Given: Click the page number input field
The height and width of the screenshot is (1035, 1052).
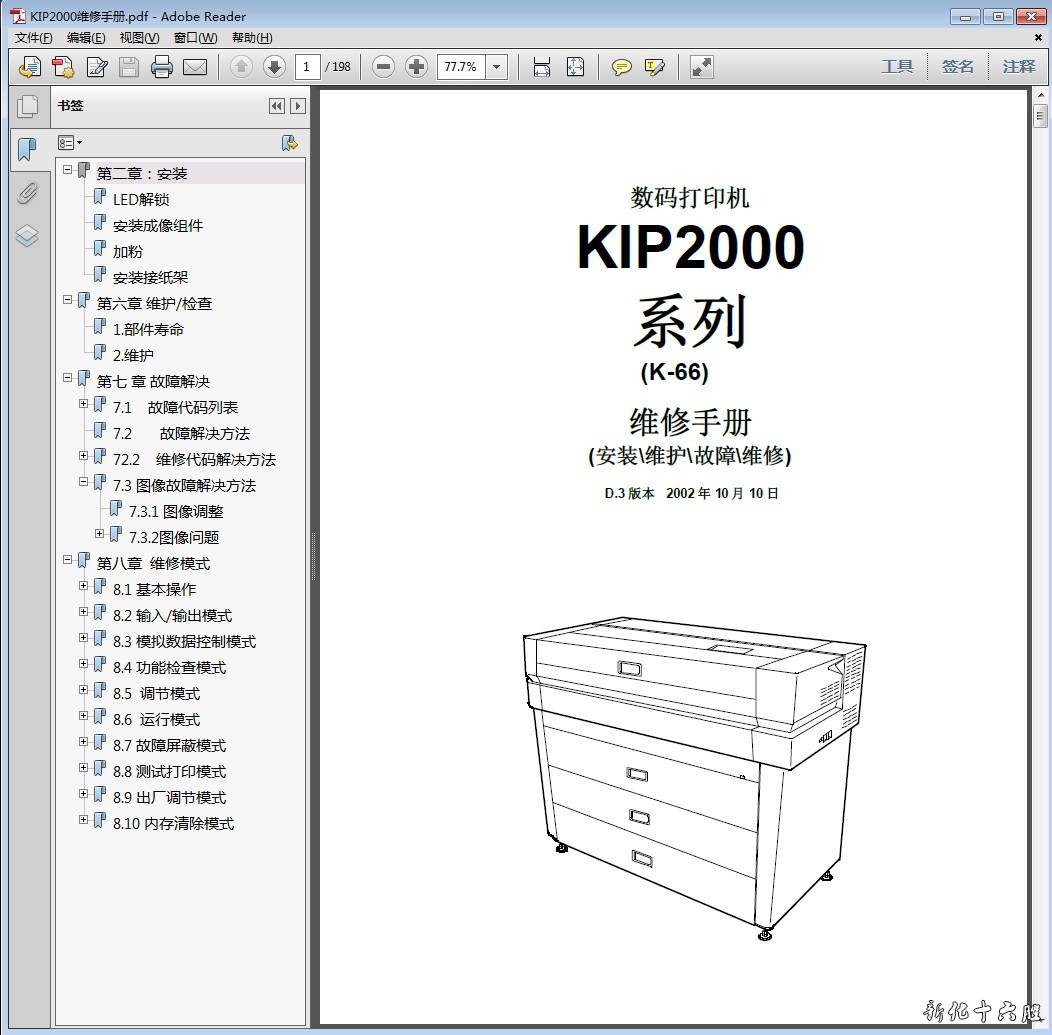Looking at the screenshot, I should point(307,66).
